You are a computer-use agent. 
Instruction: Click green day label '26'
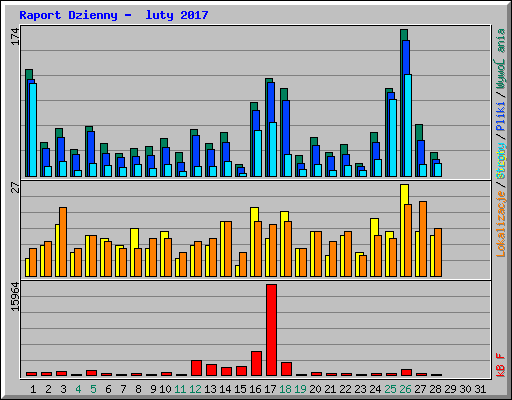pyautogui.click(x=405, y=389)
